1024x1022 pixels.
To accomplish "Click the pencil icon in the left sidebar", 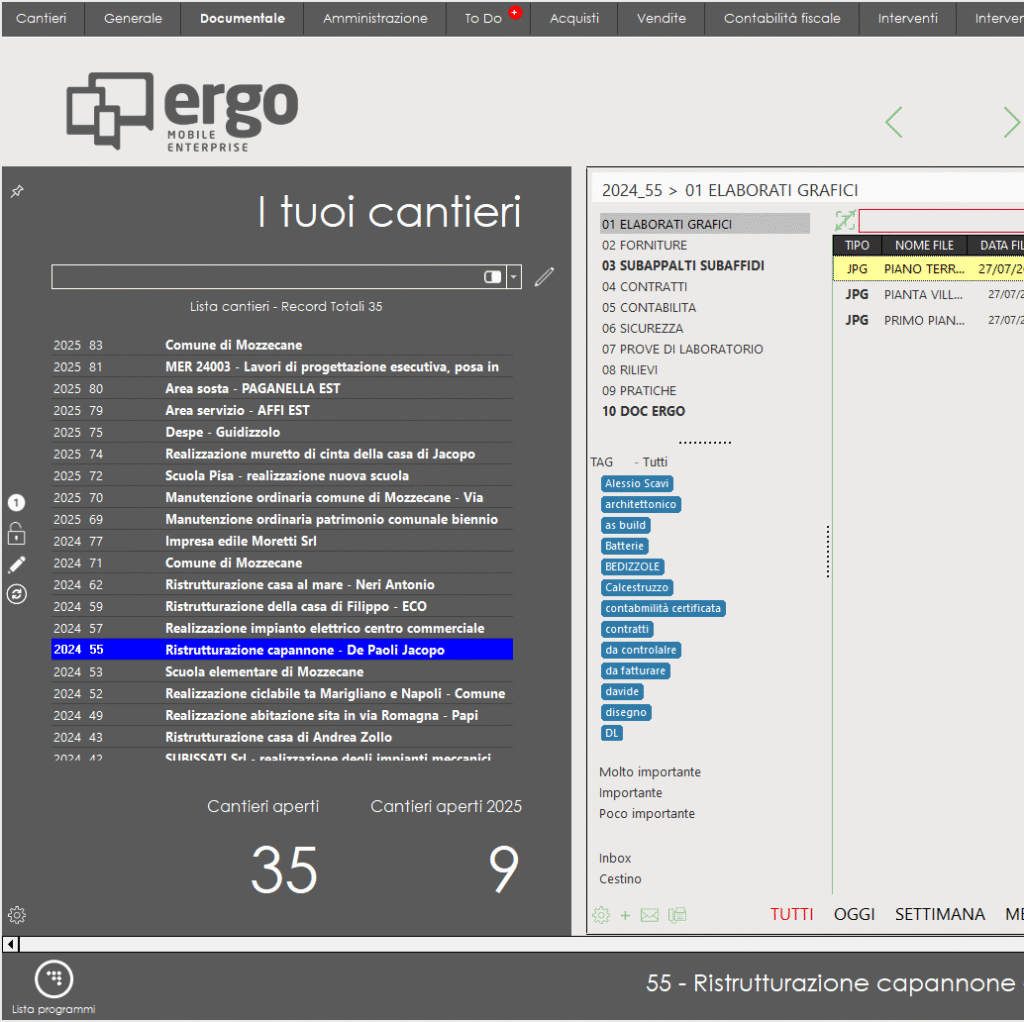I will pos(16,564).
